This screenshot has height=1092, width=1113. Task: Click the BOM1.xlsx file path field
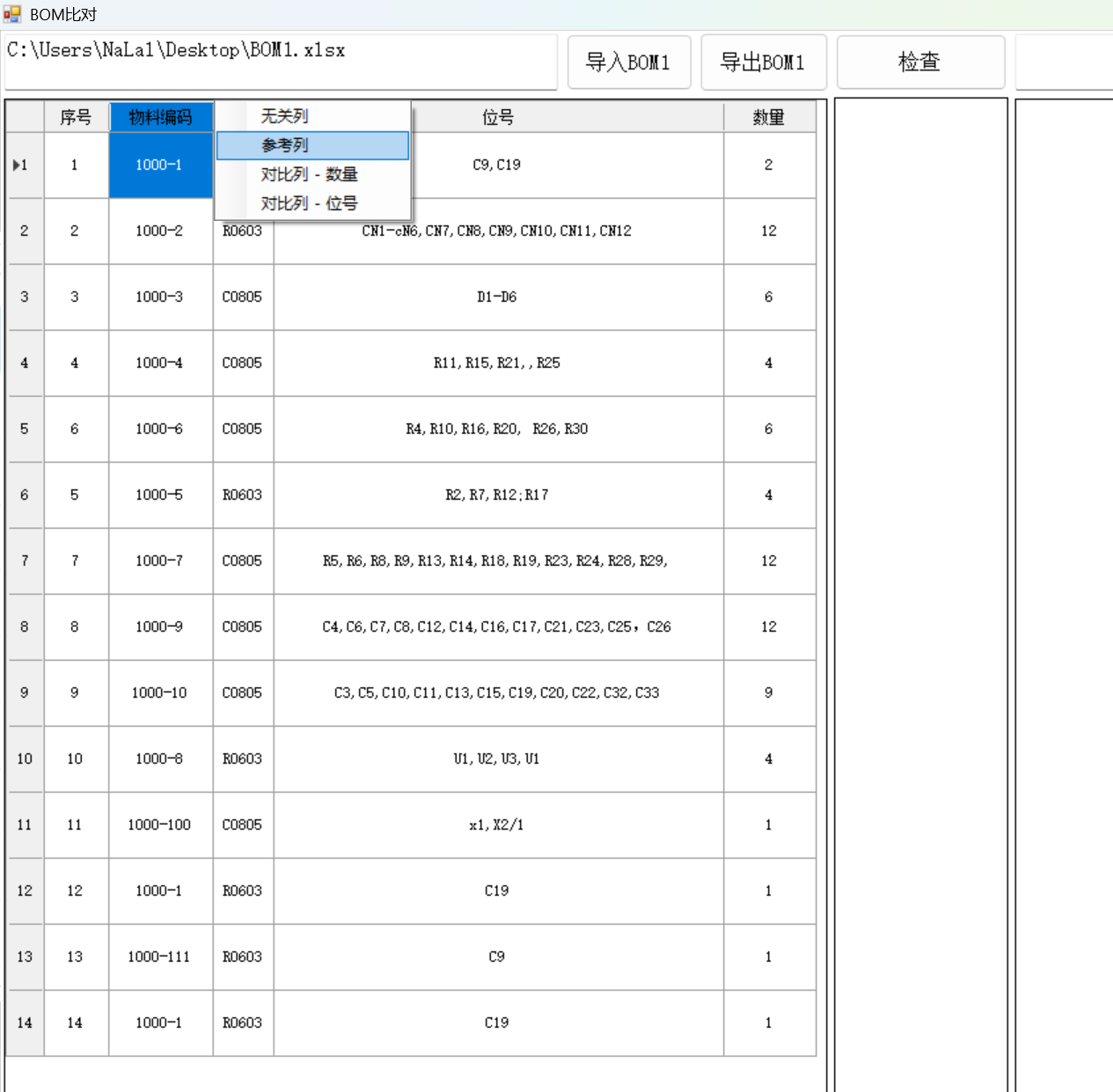click(x=281, y=62)
